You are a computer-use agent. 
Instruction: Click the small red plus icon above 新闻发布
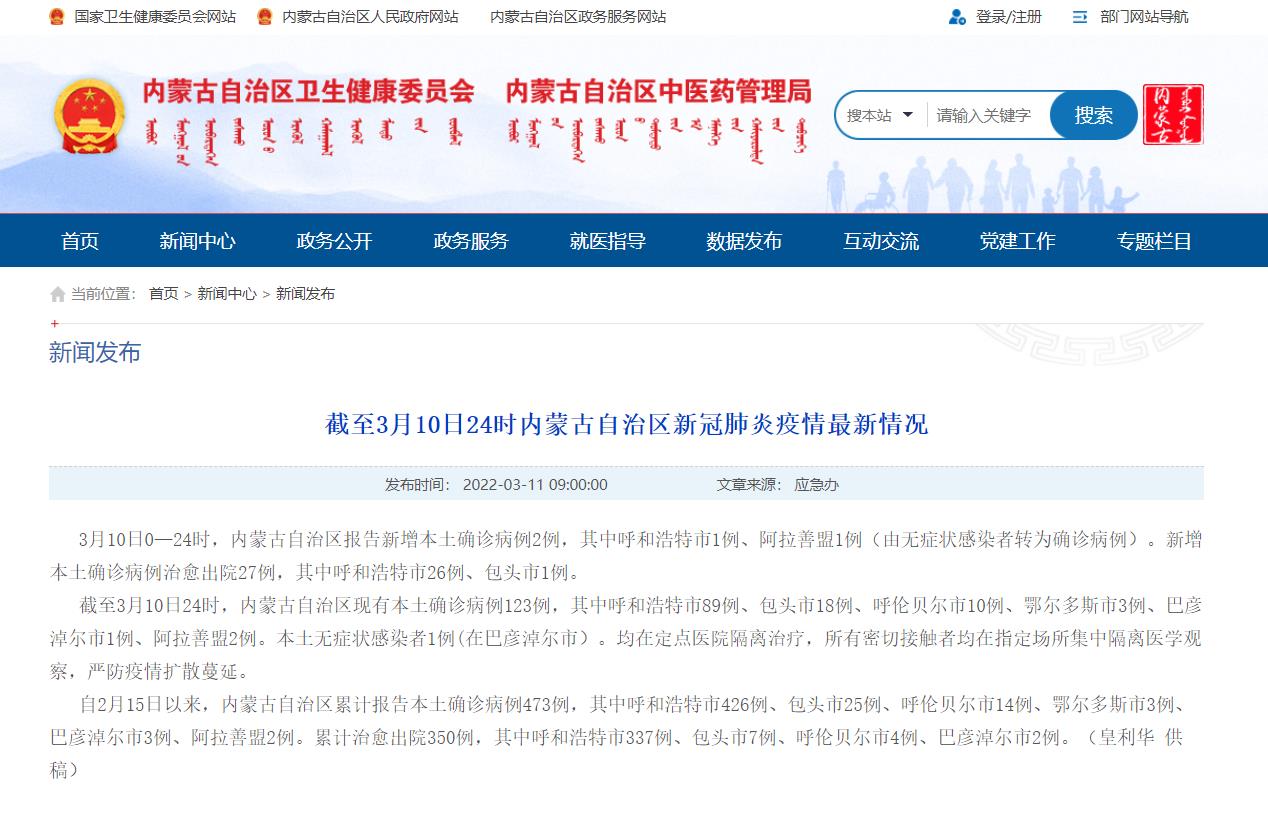[x=55, y=324]
